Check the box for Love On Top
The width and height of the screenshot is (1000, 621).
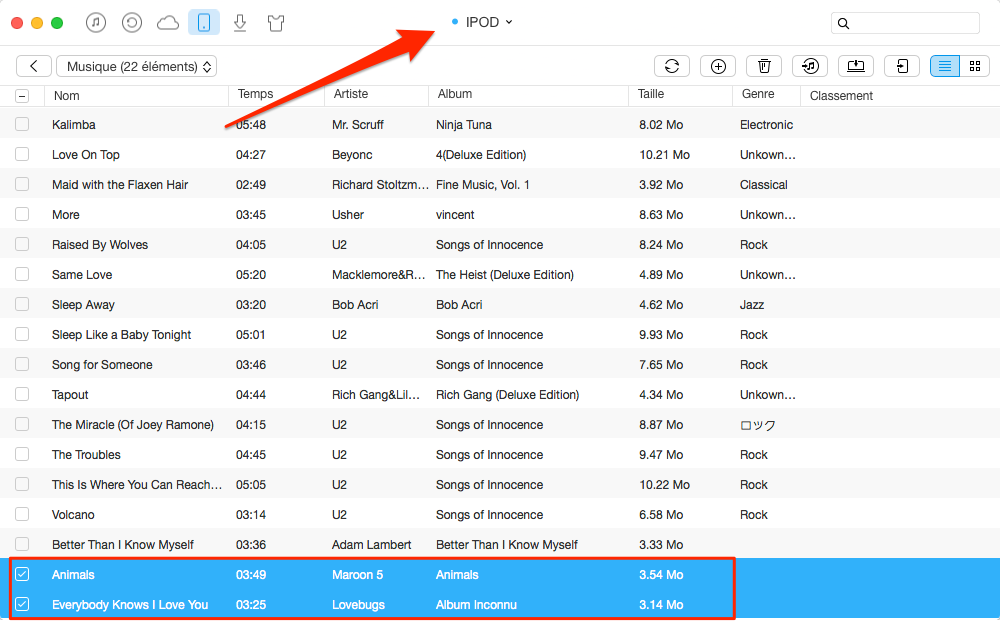(22, 154)
